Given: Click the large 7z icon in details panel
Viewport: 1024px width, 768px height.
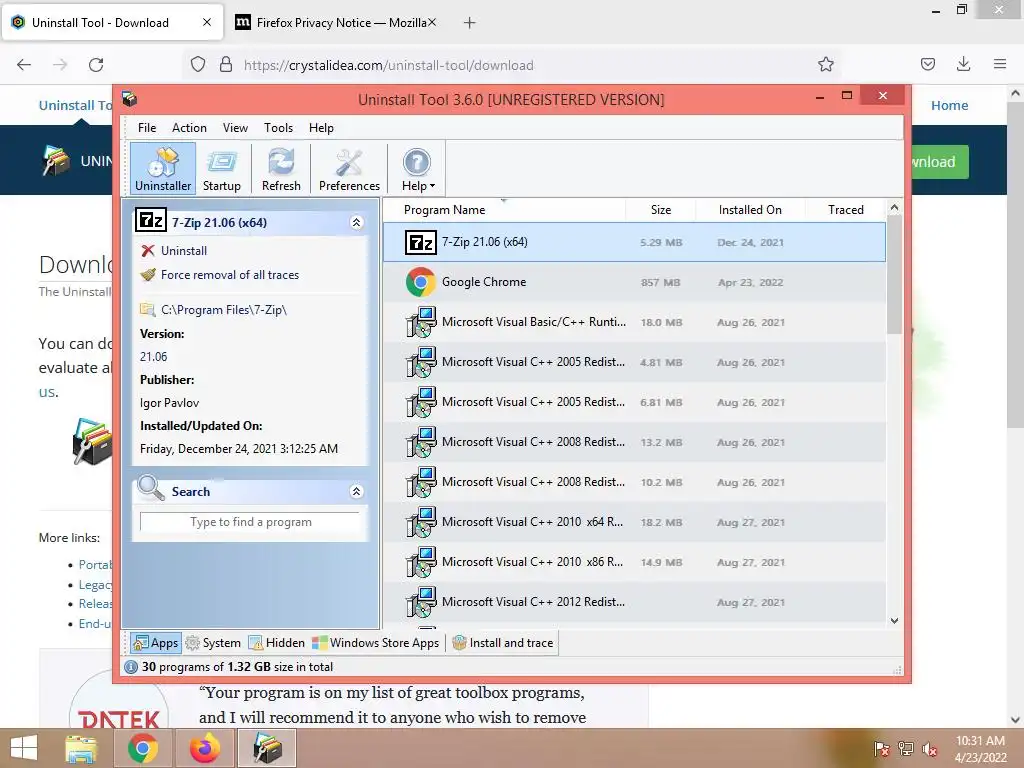Looking at the screenshot, I should coord(151,221).
